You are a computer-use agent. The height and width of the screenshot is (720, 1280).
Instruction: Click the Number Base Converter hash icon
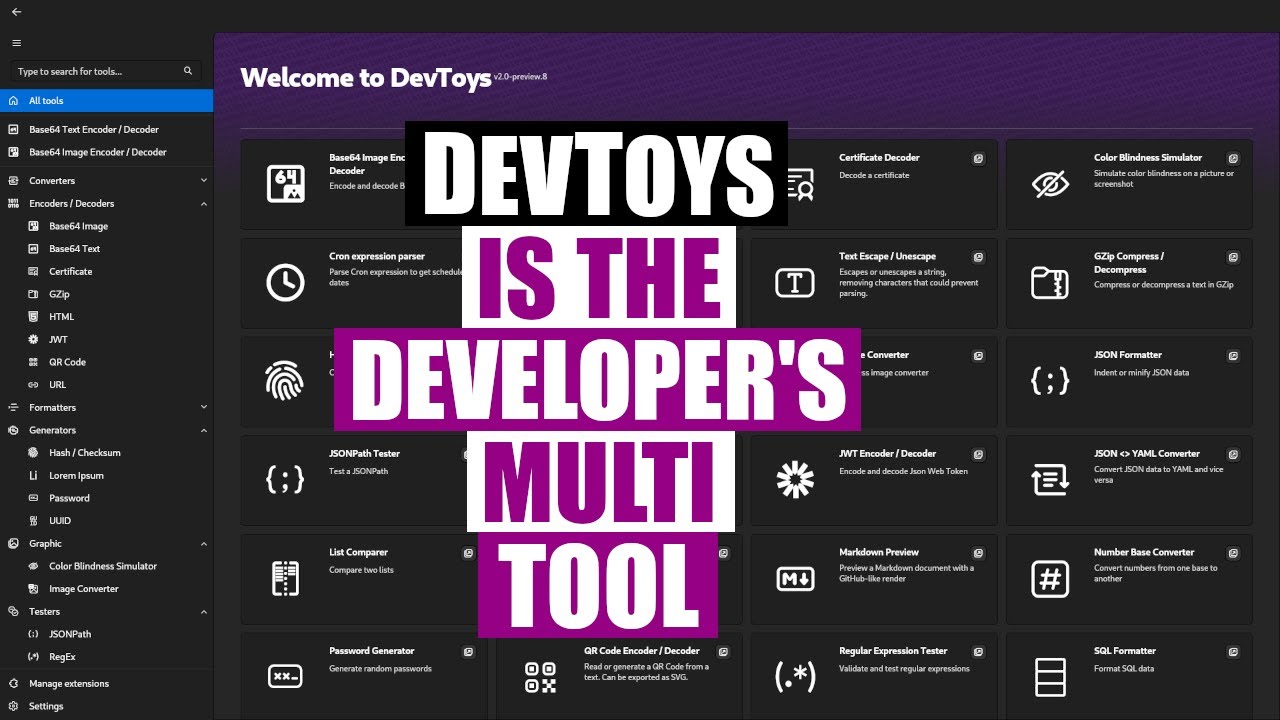tap(1050, 578)
